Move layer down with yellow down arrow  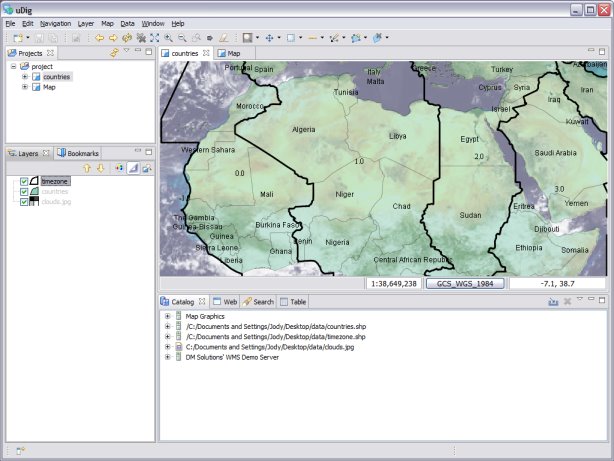click(x=100, y=168)
